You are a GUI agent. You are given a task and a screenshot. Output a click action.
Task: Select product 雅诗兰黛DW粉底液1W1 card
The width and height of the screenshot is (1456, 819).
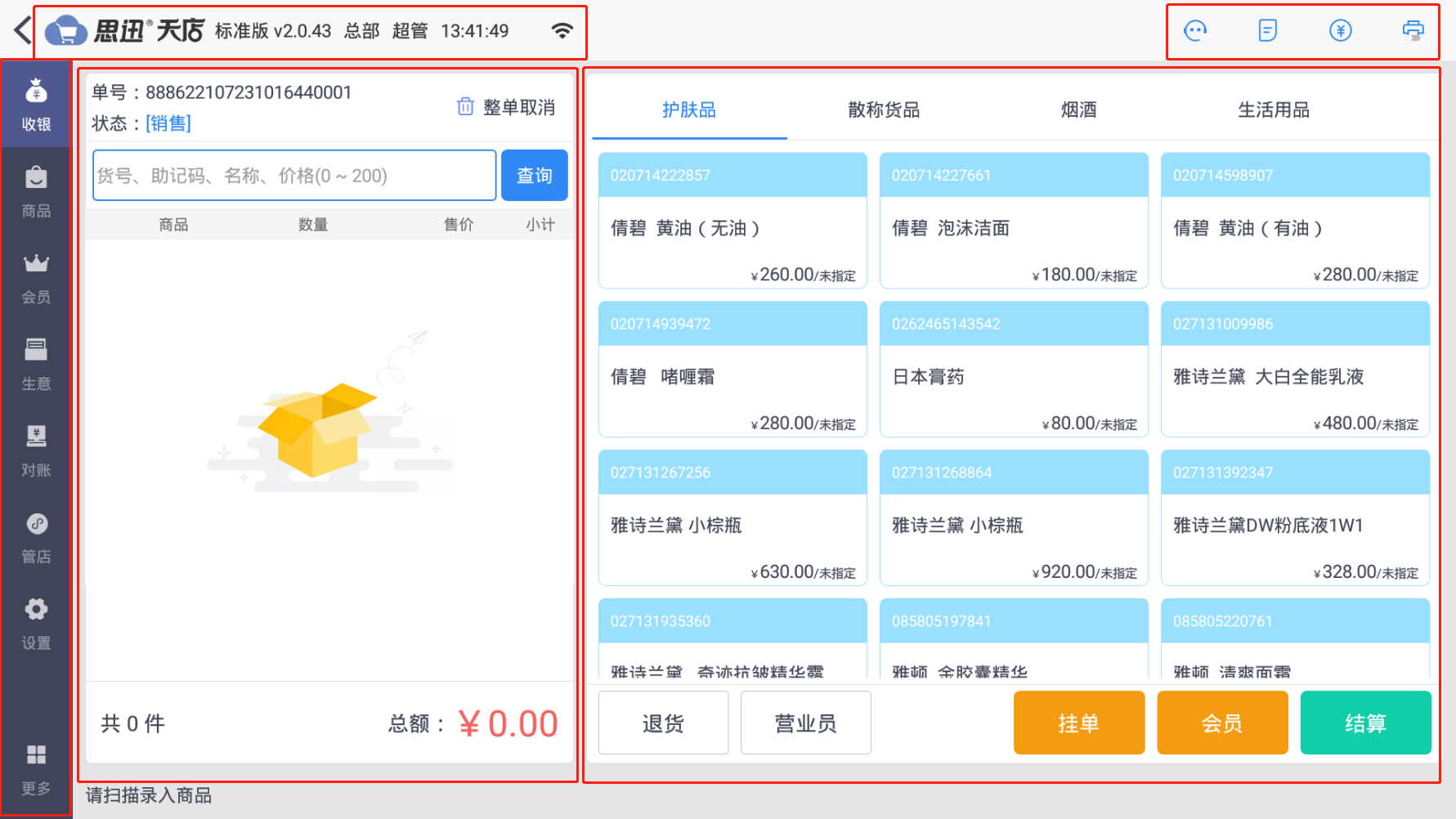(1295, 518)
